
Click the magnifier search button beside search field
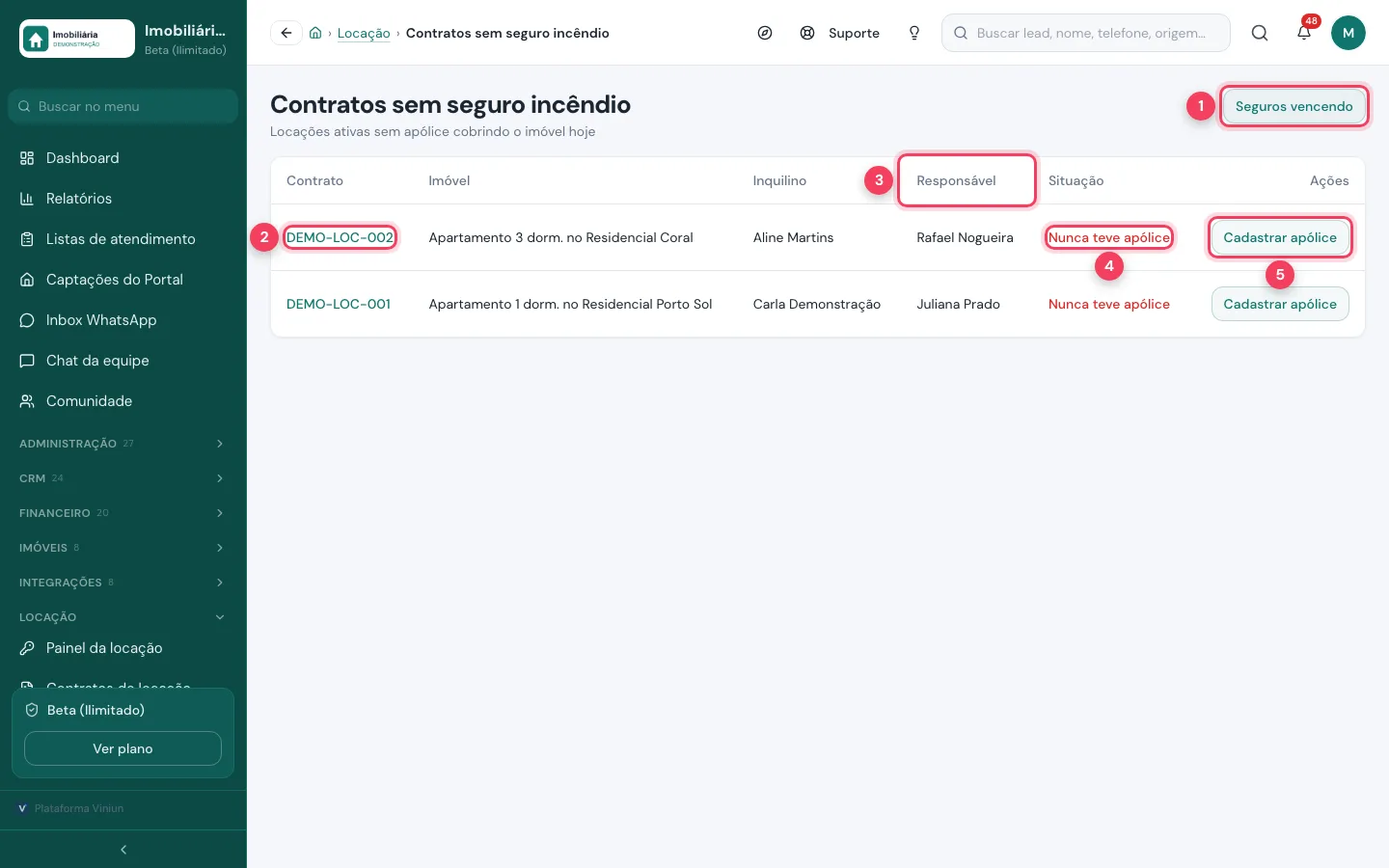click(1260, 33)
